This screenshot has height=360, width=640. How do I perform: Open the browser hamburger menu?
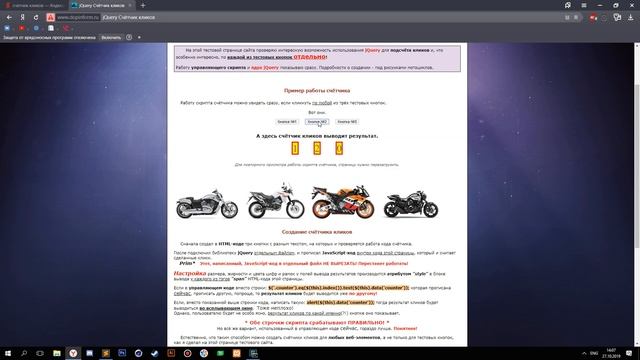[584, 5]
